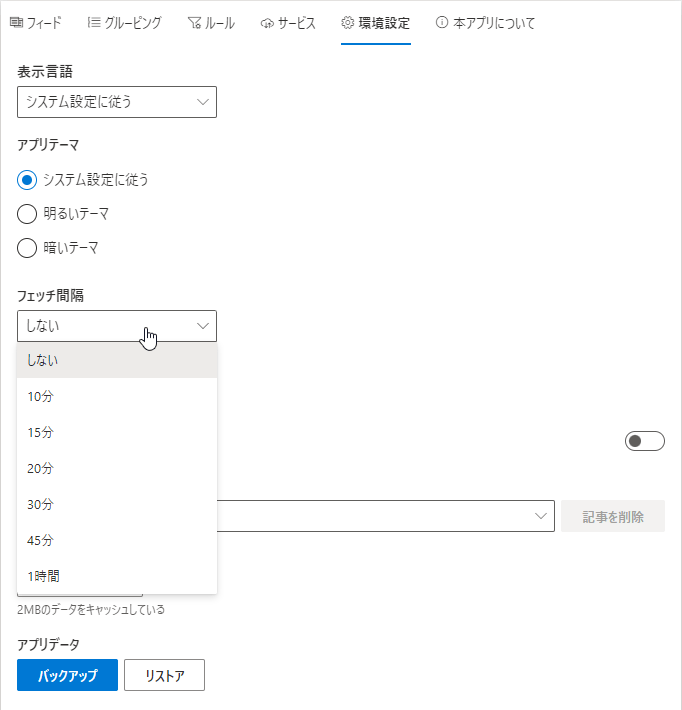Toggle the switch on the right side
This screenshot has height=710, width=682.
[x=644, y=441]
